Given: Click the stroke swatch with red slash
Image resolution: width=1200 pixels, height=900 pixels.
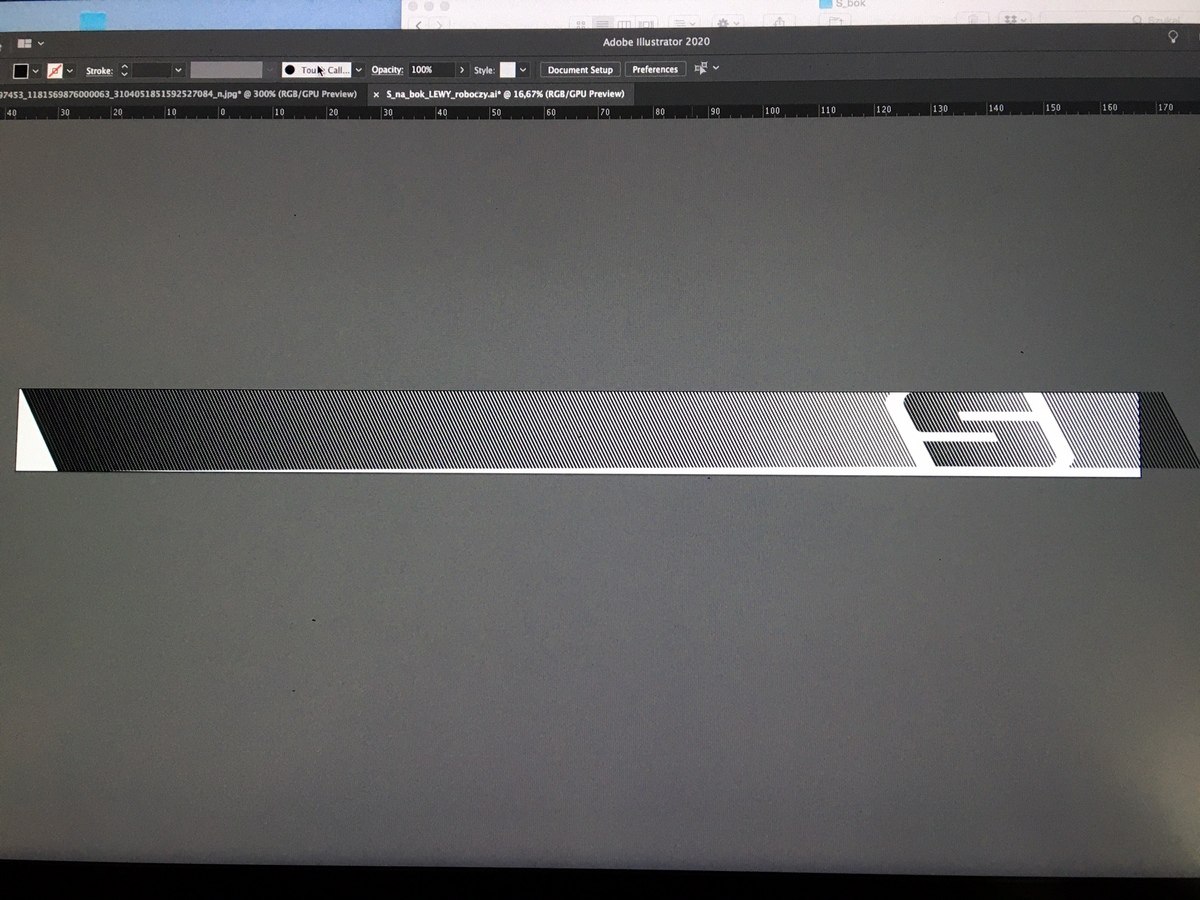Looking at the screenshot, I should 55,71.
